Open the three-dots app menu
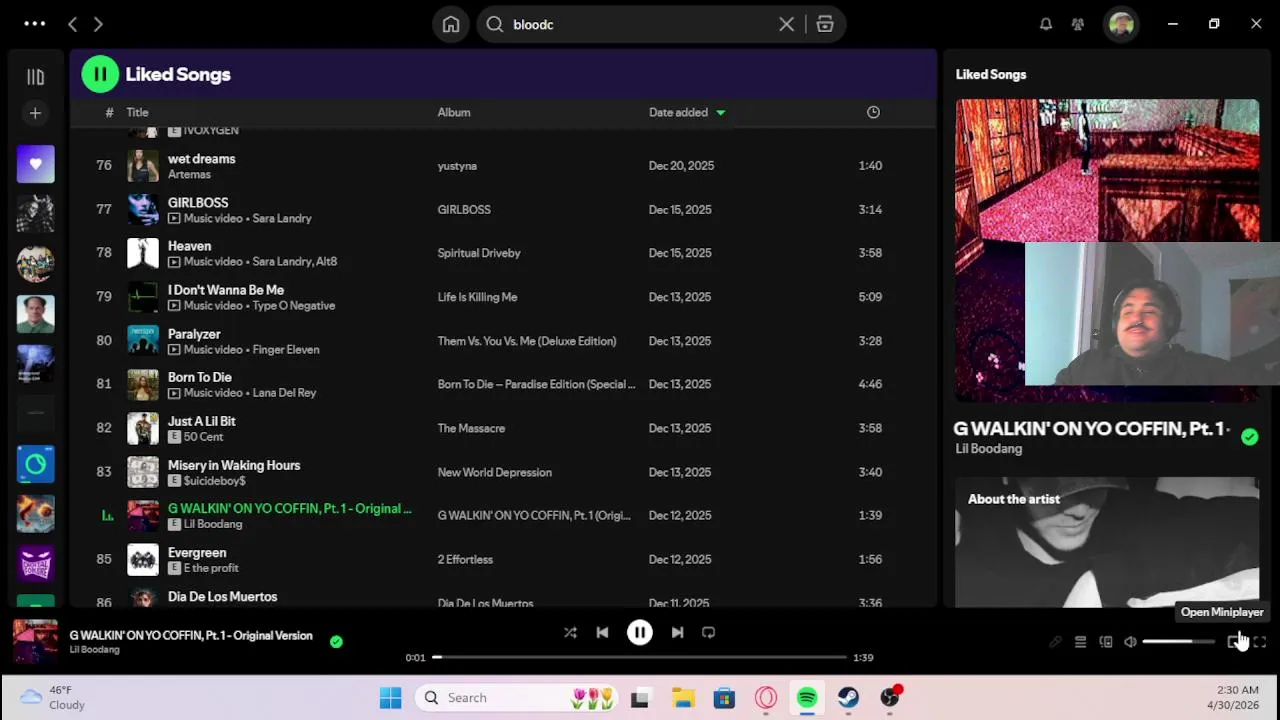The image size is (1280, 720). pyautogui.click(x=34, y=24)
